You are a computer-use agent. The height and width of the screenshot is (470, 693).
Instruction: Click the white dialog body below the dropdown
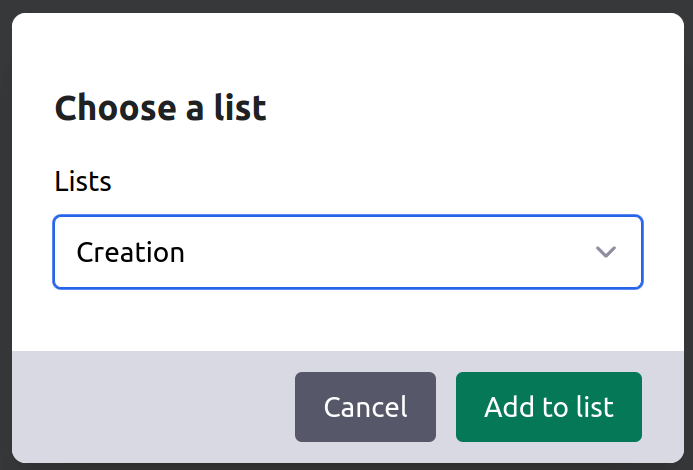click(x=347, y=320)
